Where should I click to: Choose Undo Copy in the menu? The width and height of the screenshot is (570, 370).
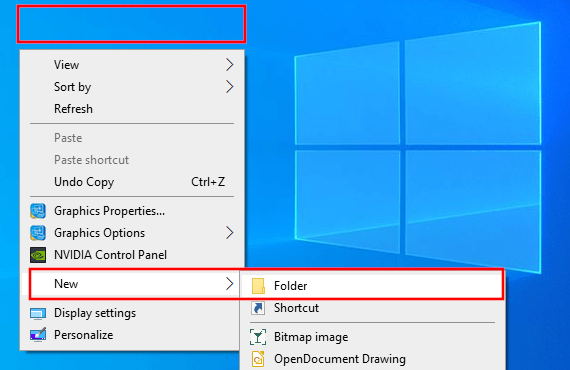pyautogui.click(x=132, y=182)
